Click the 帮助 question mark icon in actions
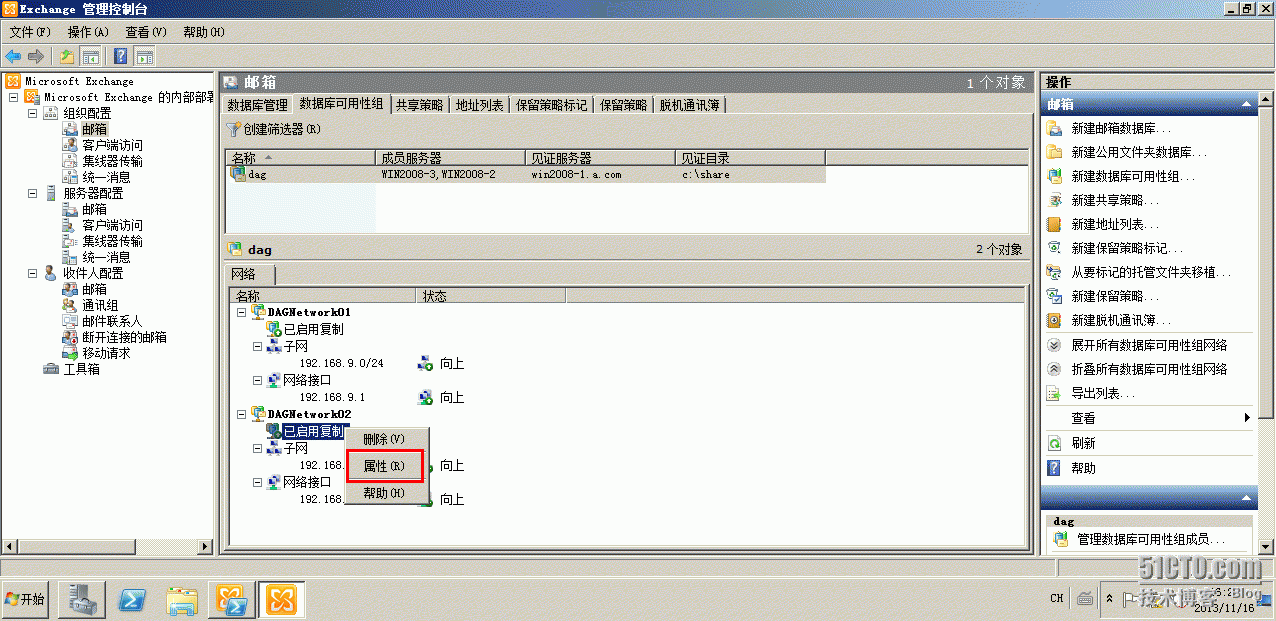 [x=1053, y=467]
